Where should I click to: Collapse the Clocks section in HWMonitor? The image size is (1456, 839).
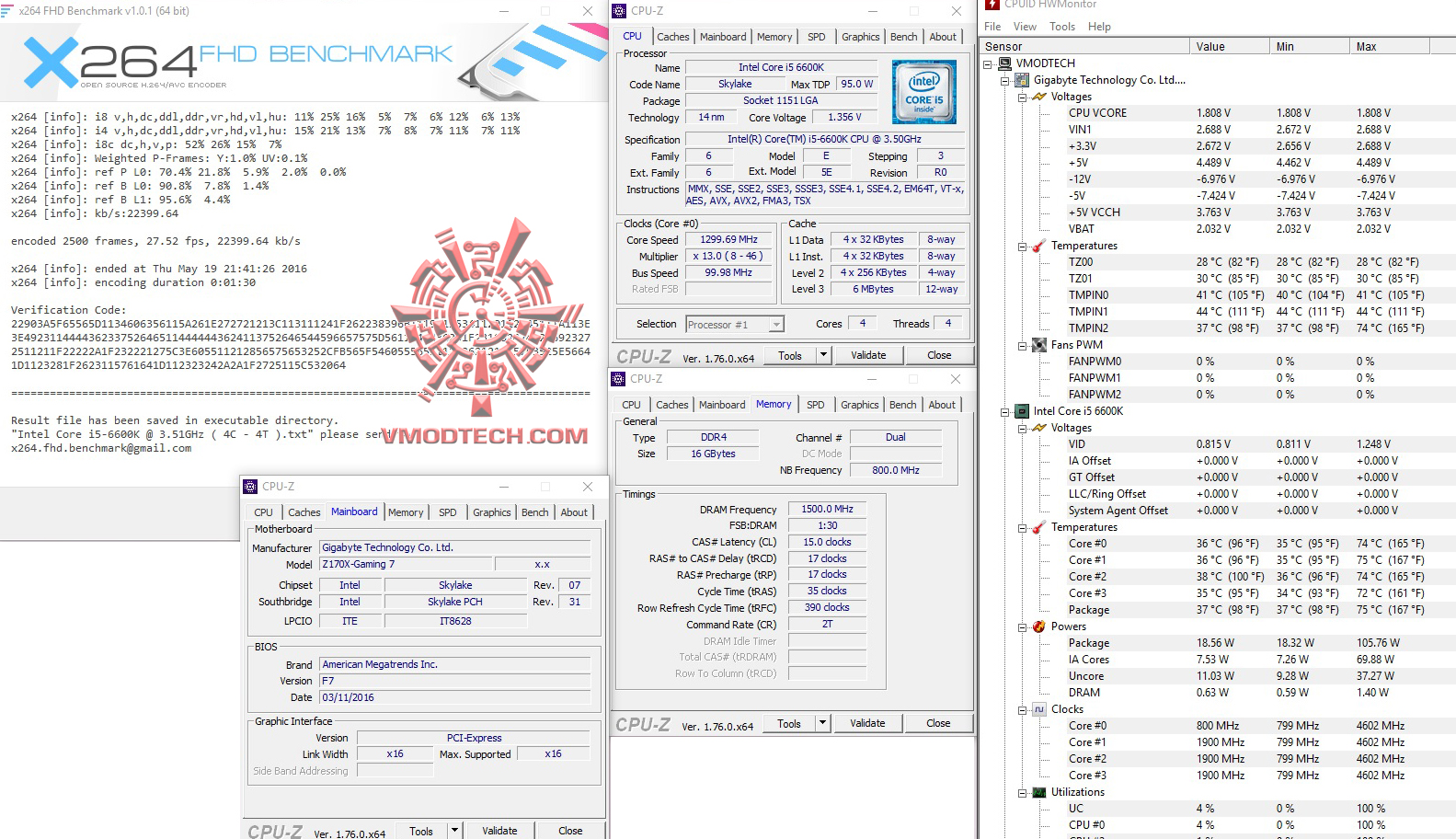click(1022, 710)
